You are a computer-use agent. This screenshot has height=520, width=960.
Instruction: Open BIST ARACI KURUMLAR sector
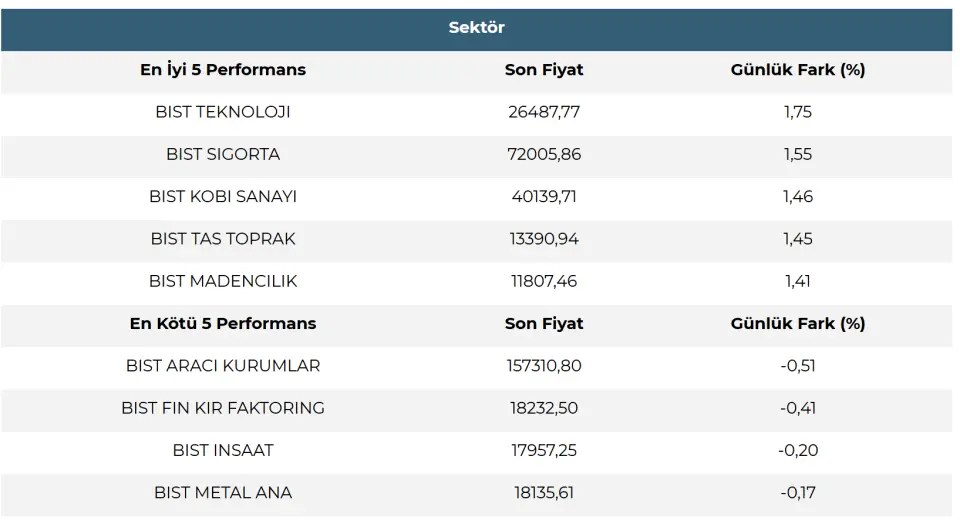point(223,365)
